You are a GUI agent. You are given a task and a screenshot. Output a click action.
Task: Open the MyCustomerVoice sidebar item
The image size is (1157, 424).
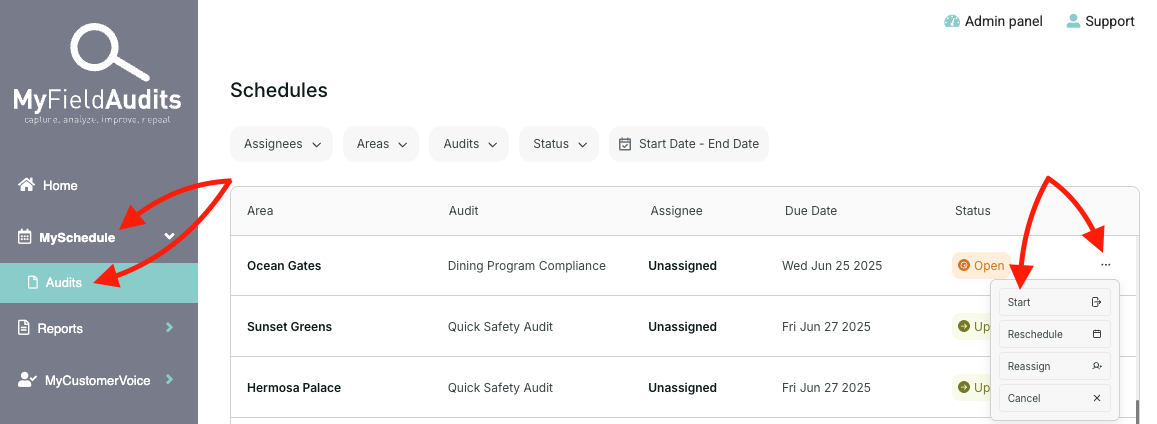pos(99,380)
